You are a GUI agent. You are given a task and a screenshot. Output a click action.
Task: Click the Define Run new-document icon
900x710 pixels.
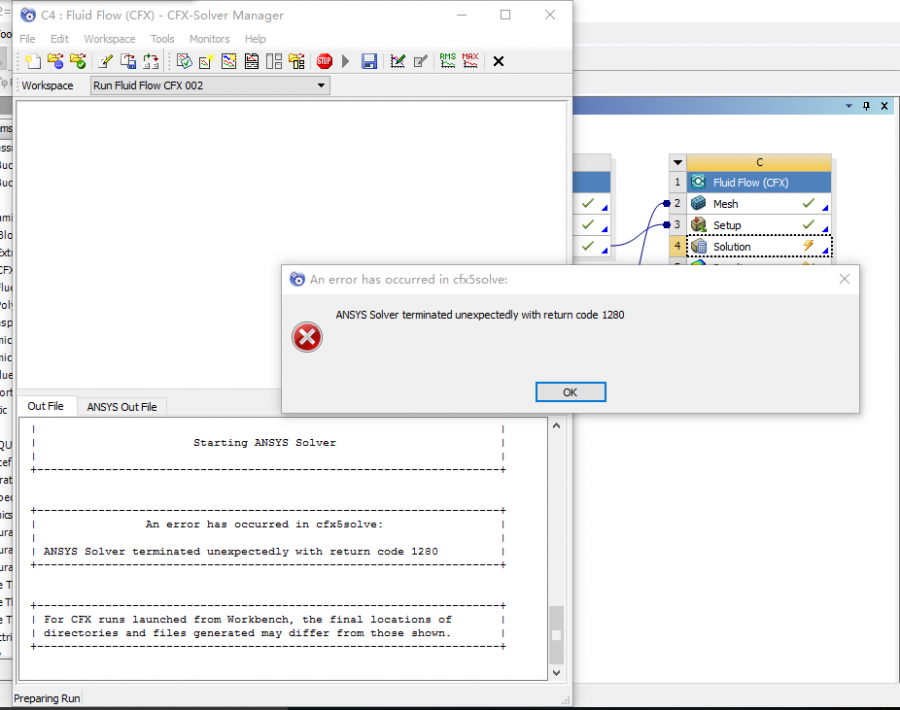tap(33, 61)
